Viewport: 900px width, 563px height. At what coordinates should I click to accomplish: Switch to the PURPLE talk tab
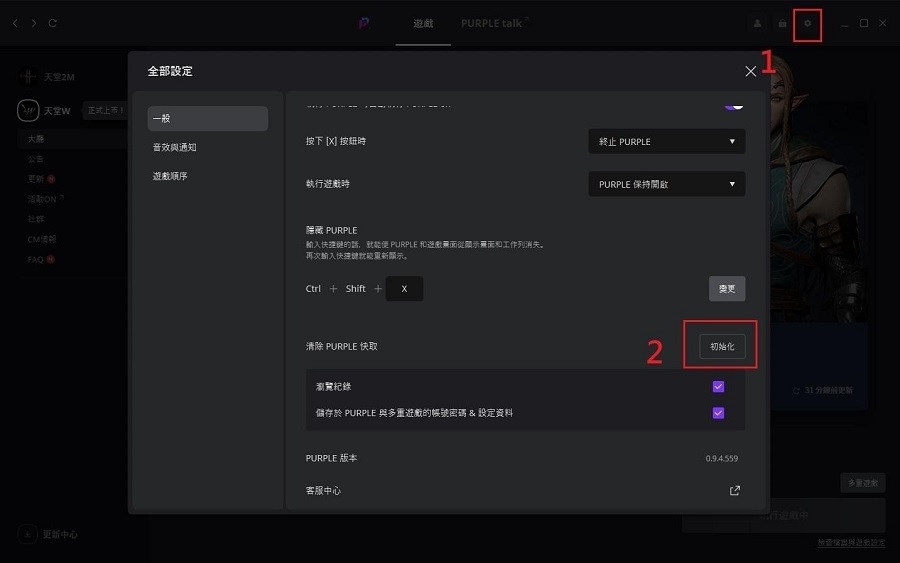point(494,24)
